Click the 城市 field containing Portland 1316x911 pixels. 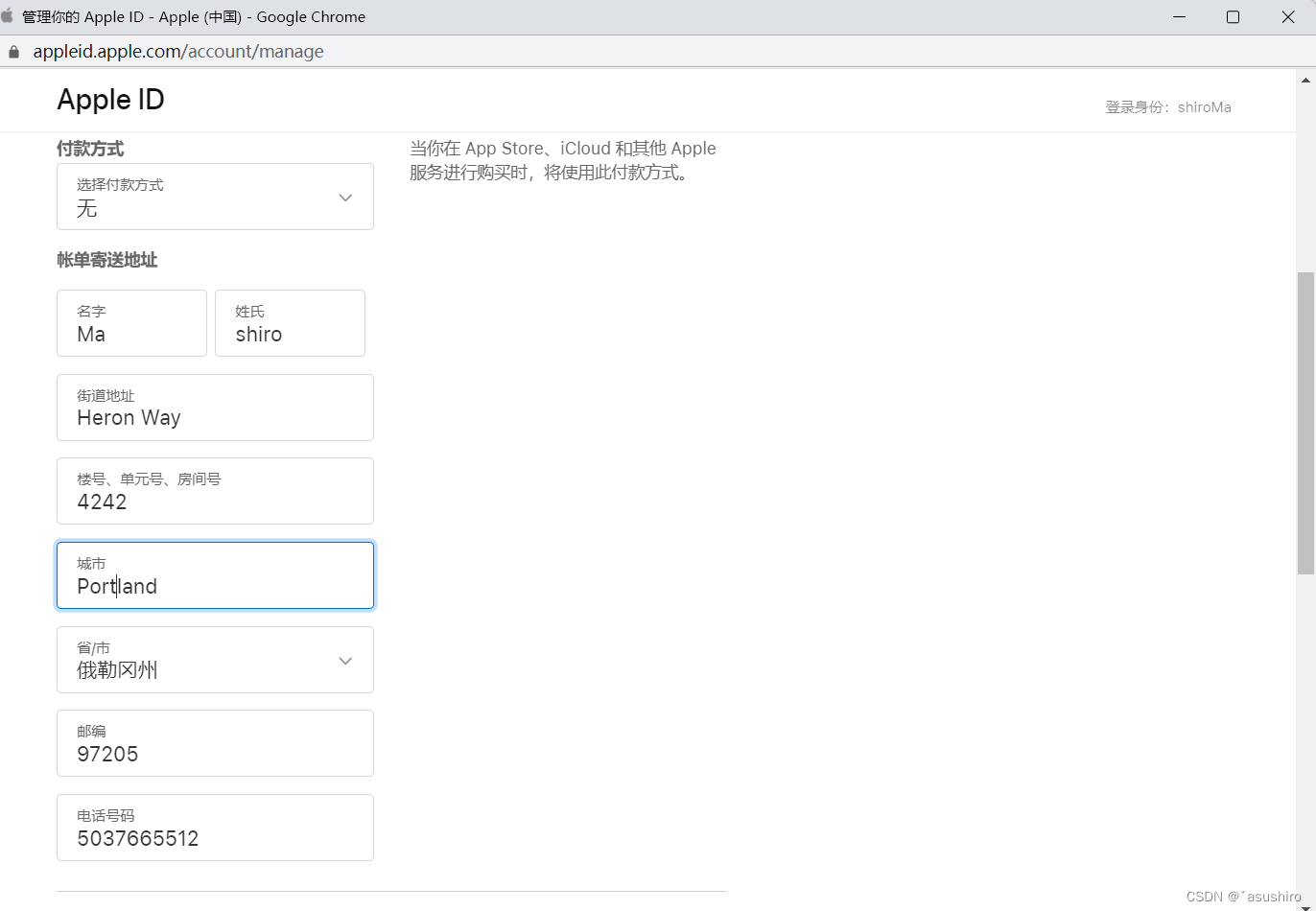coord(215,575)
